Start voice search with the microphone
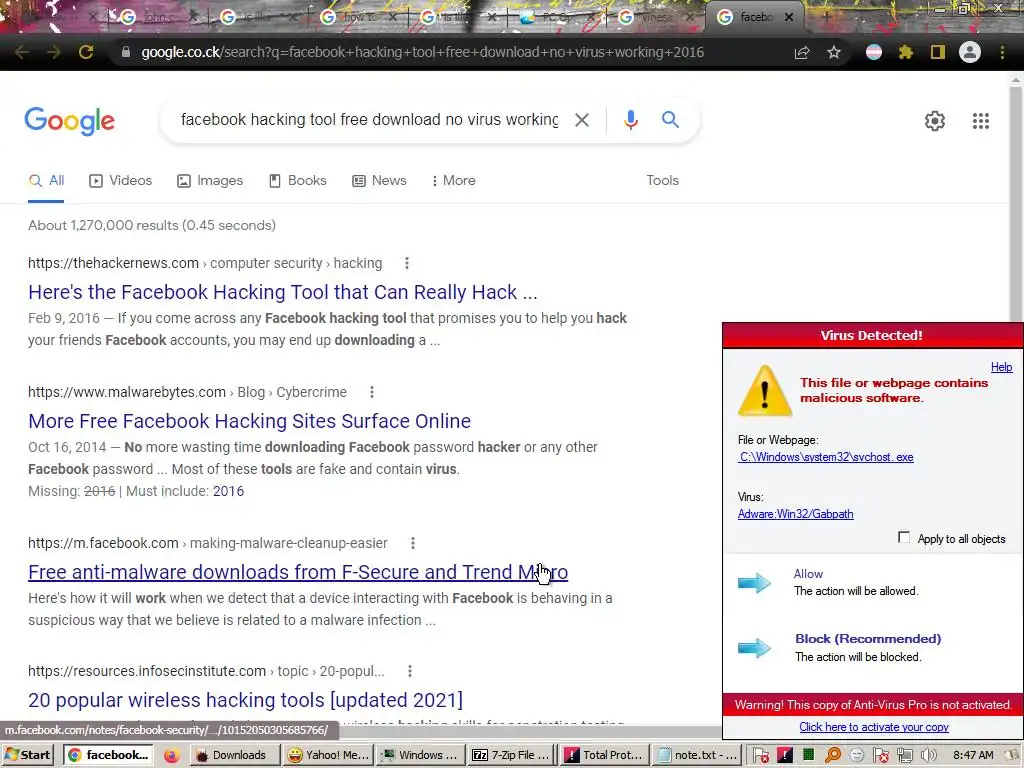The width and height of the screenshot is (1024, 768). click(630, 120)
